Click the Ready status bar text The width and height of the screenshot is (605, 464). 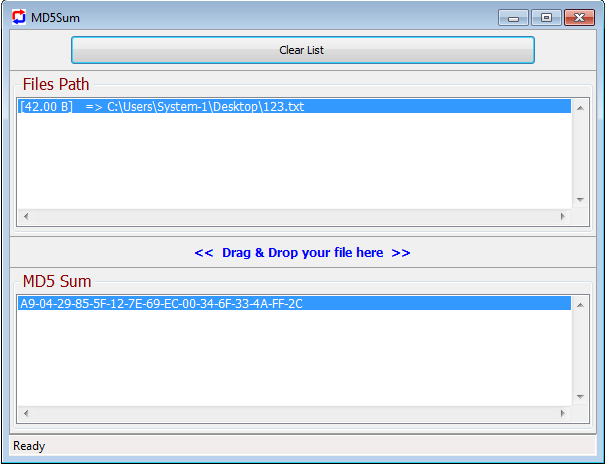[x=29, y=446]
